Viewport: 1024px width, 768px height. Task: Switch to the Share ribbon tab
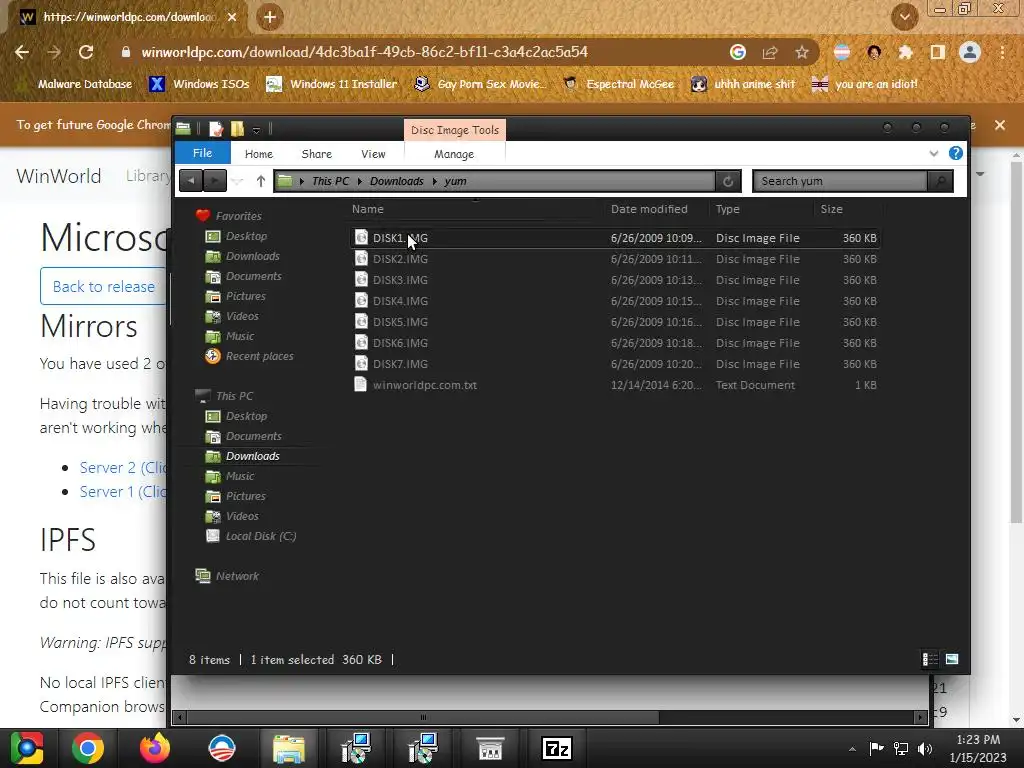tap(317, 154)
